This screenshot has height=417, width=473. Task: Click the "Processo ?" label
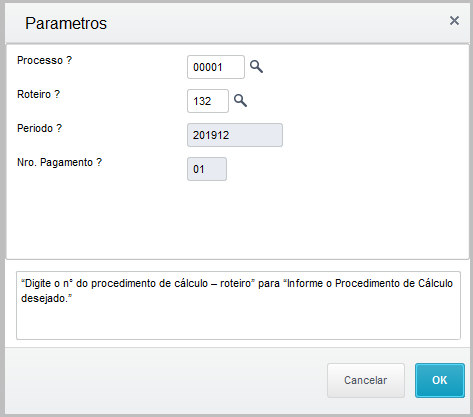pos(44,60)
